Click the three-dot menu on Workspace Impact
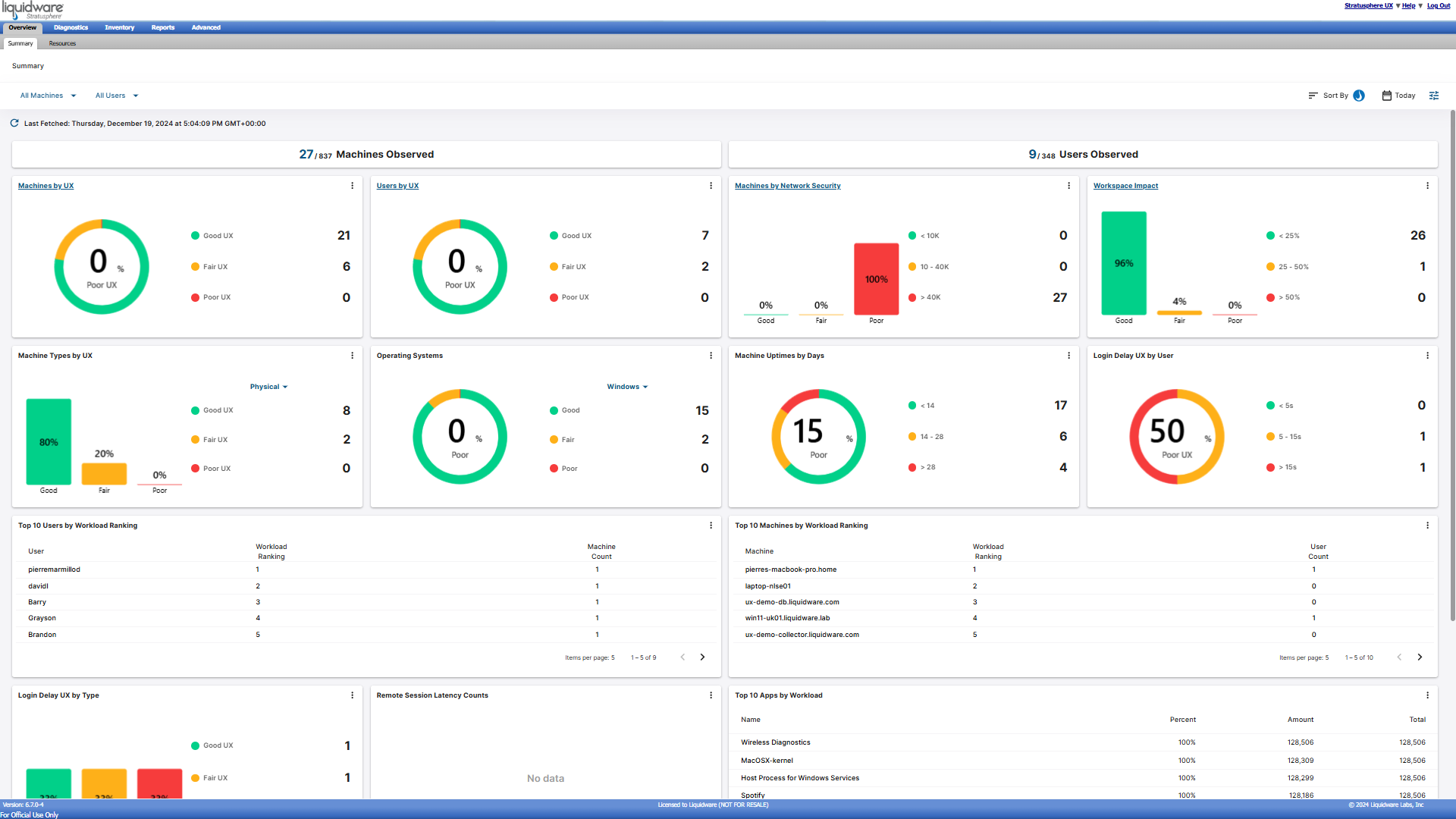Screen dimensions: 1456x819 click(x=1428, y=185)
